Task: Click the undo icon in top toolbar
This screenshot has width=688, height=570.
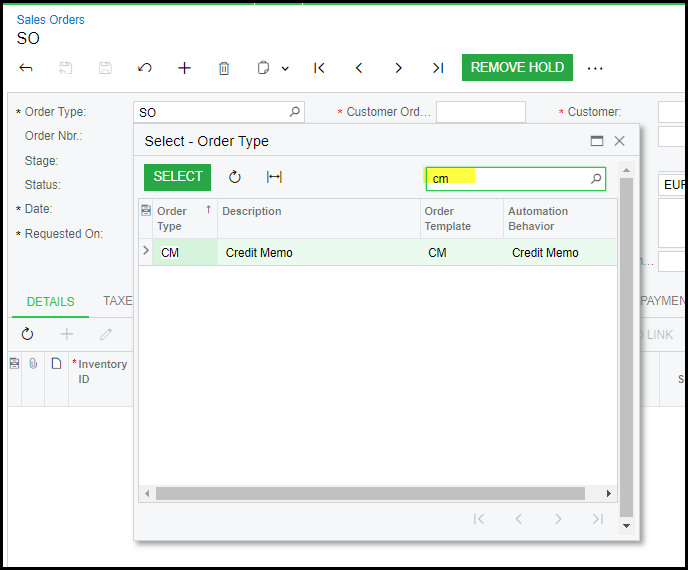Action: tap(145, 68)
